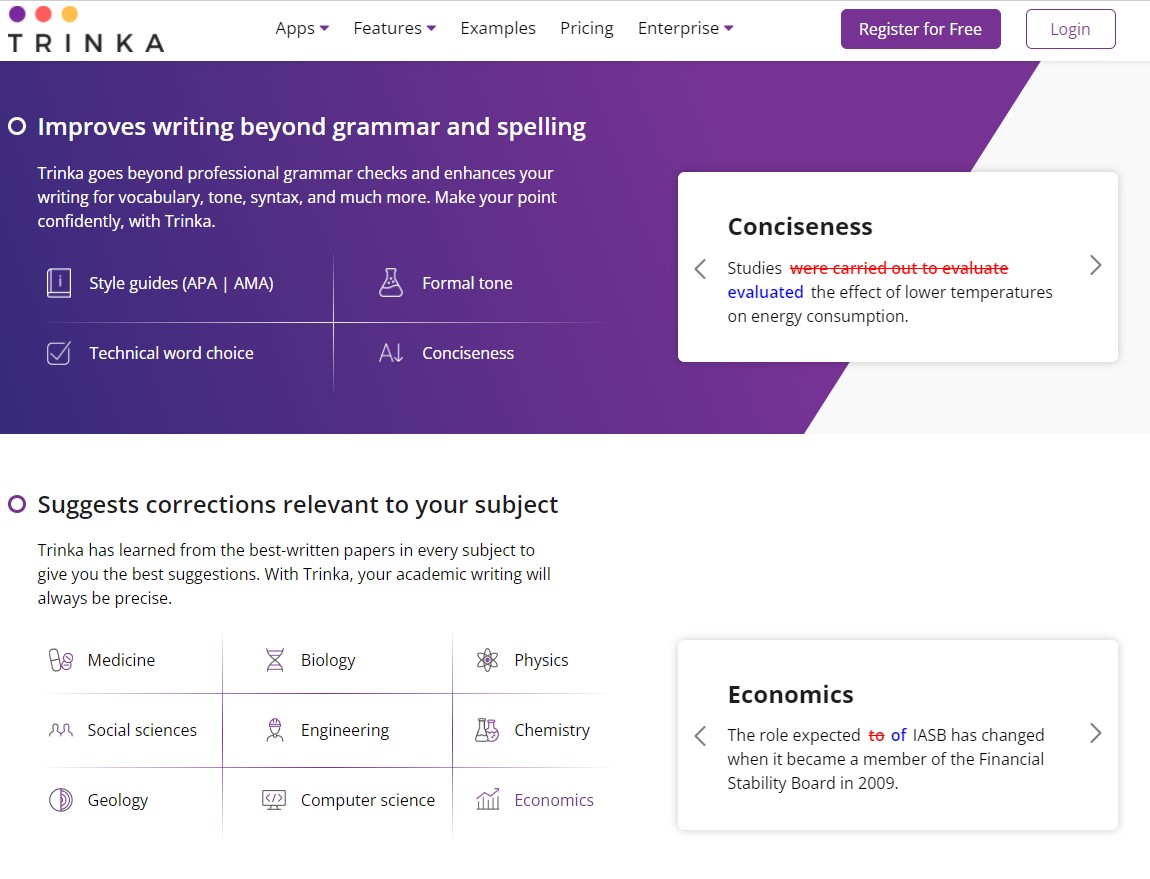
Task: Select the Conciseness feature icon
Action: [390, 352]
